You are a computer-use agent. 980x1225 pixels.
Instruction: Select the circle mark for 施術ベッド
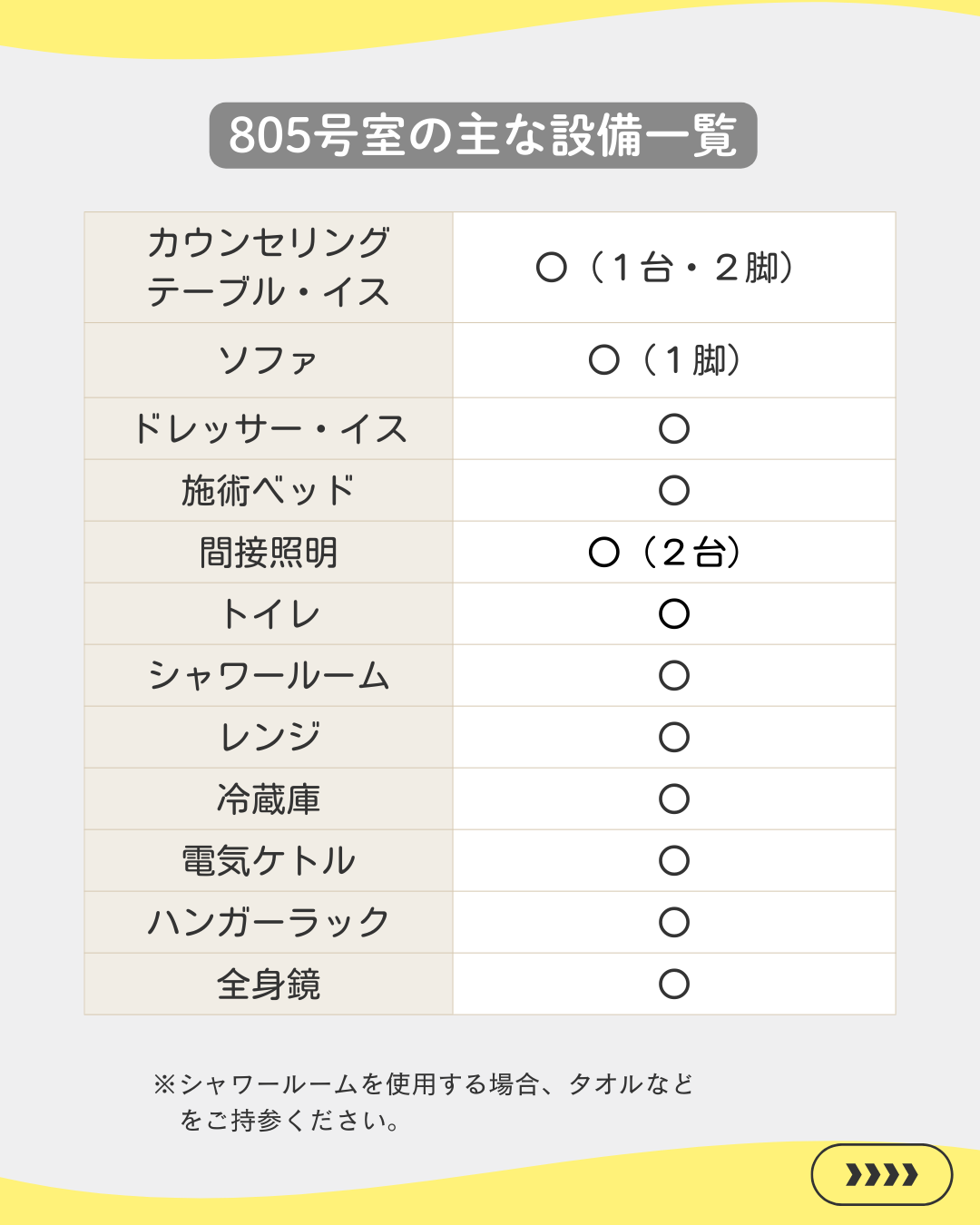(x=674, y=491)
